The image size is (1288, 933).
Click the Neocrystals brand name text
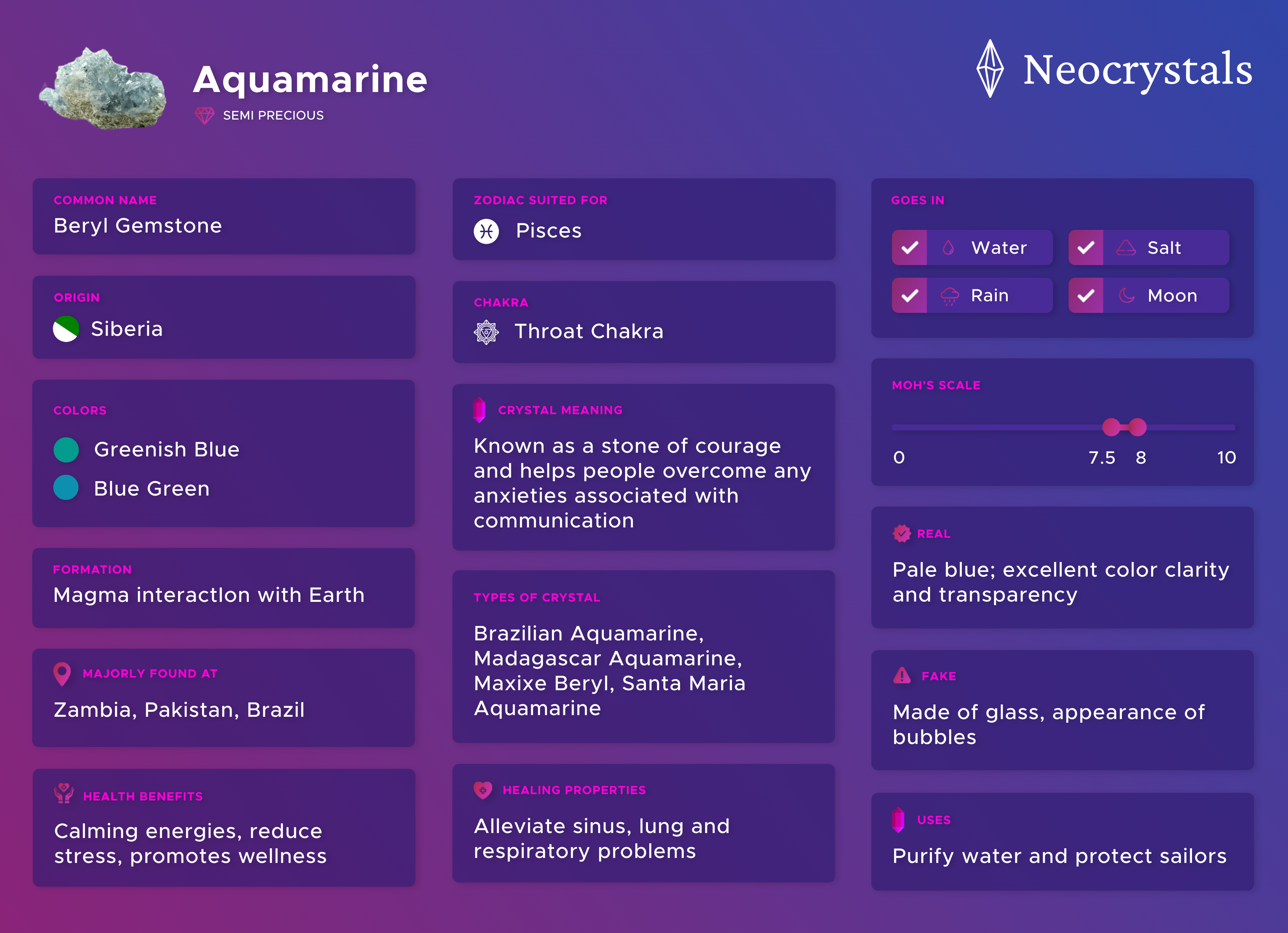click(x=1138, y=69)
